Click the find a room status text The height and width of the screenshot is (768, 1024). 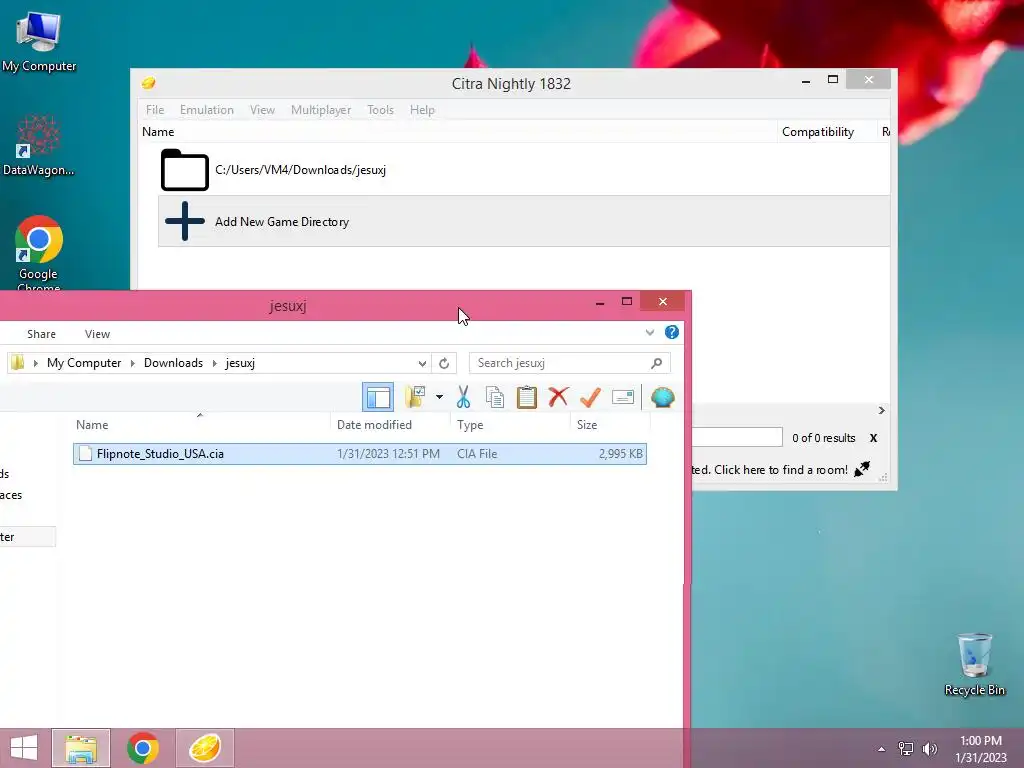pos(770,470)
